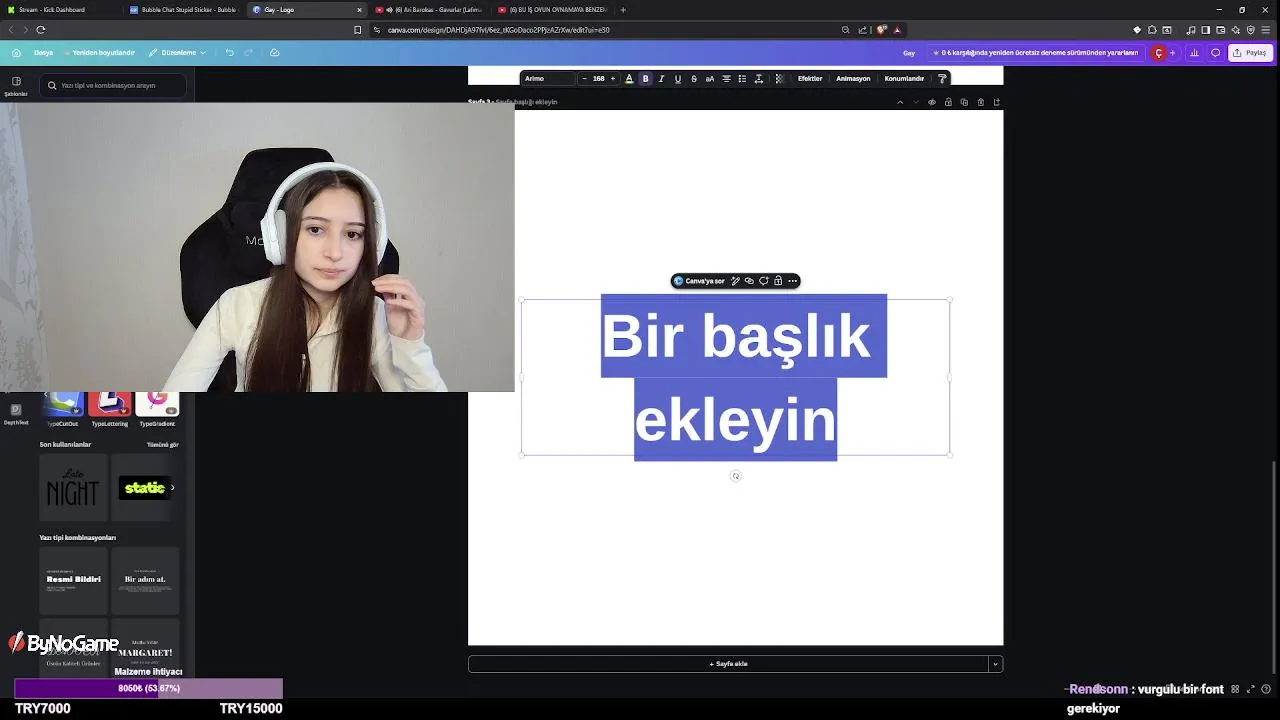
Task: Delete the current page
Action: pos(980,102)
